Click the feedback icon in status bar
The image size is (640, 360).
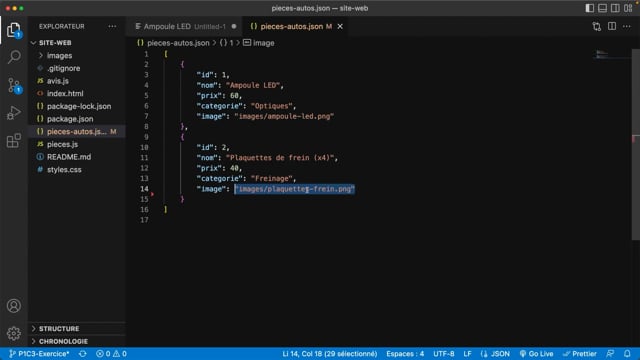coord(610,353)
